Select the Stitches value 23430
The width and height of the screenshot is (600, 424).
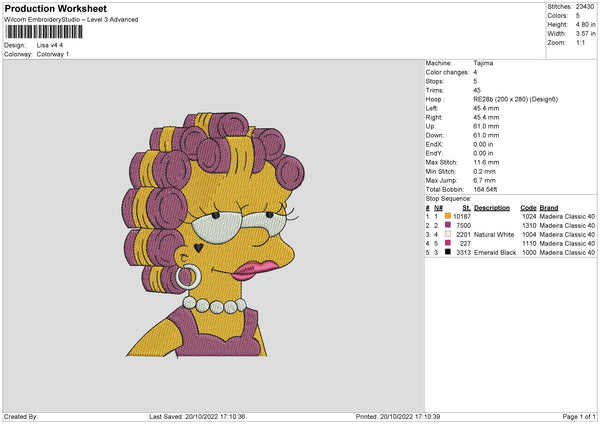pos(585,7)
